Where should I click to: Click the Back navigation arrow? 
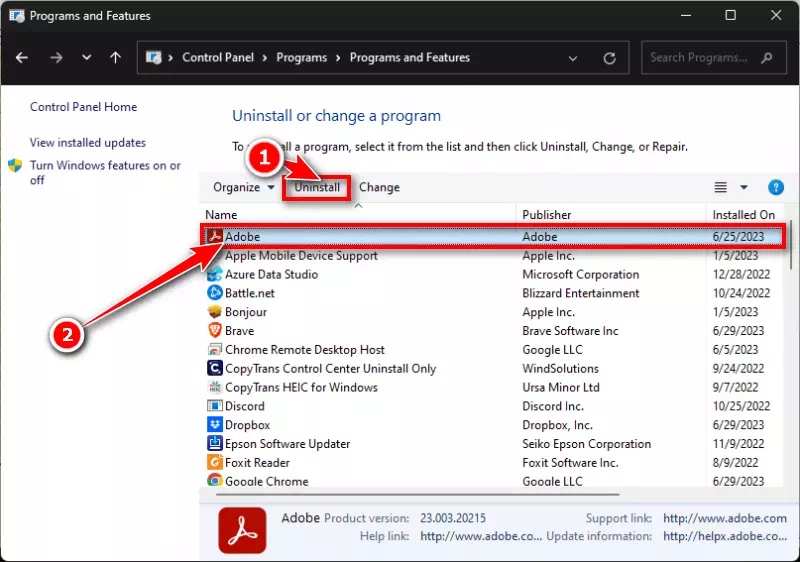pyautogui.click(x=21, y=58)
